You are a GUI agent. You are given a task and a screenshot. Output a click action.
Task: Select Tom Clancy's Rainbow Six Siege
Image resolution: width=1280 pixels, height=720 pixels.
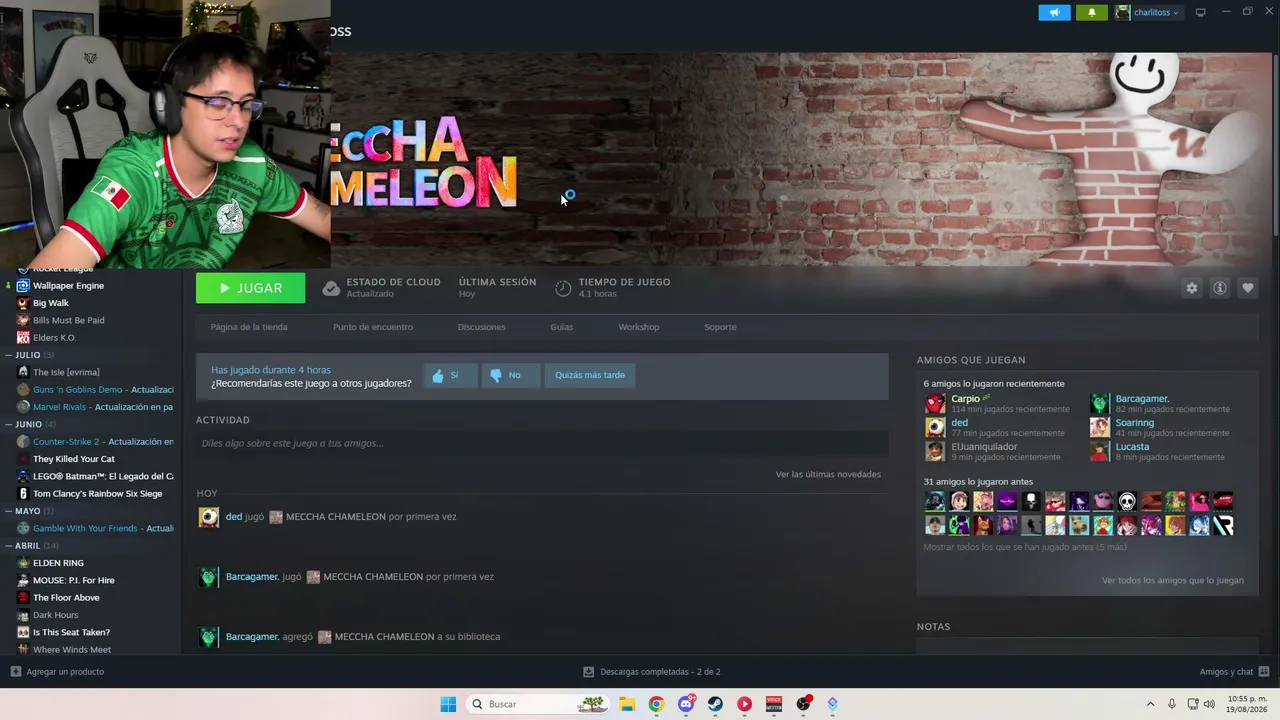point(97,494)
